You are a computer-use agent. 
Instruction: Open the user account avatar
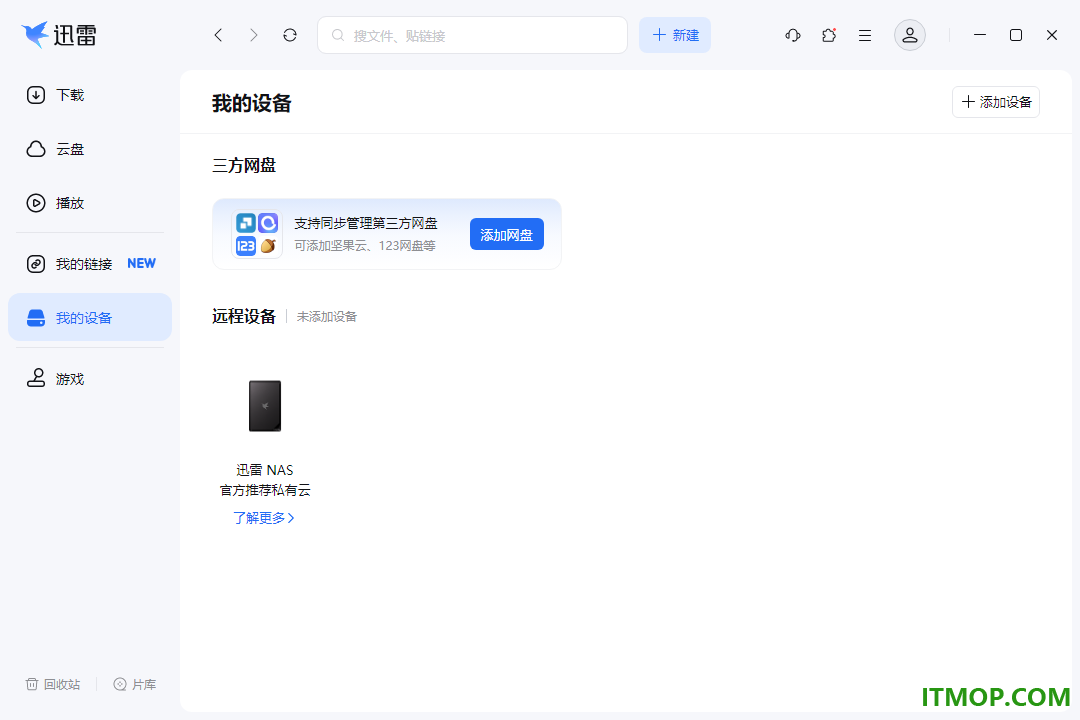tap(910, 35)
